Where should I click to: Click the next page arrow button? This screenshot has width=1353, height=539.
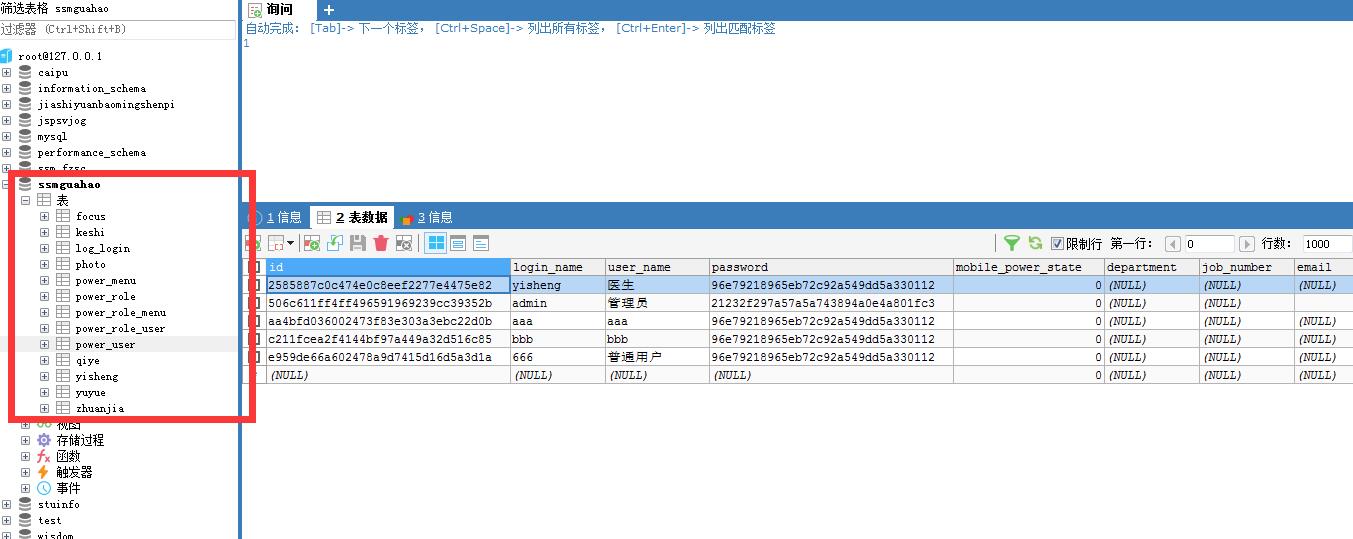pos(1246,244)
